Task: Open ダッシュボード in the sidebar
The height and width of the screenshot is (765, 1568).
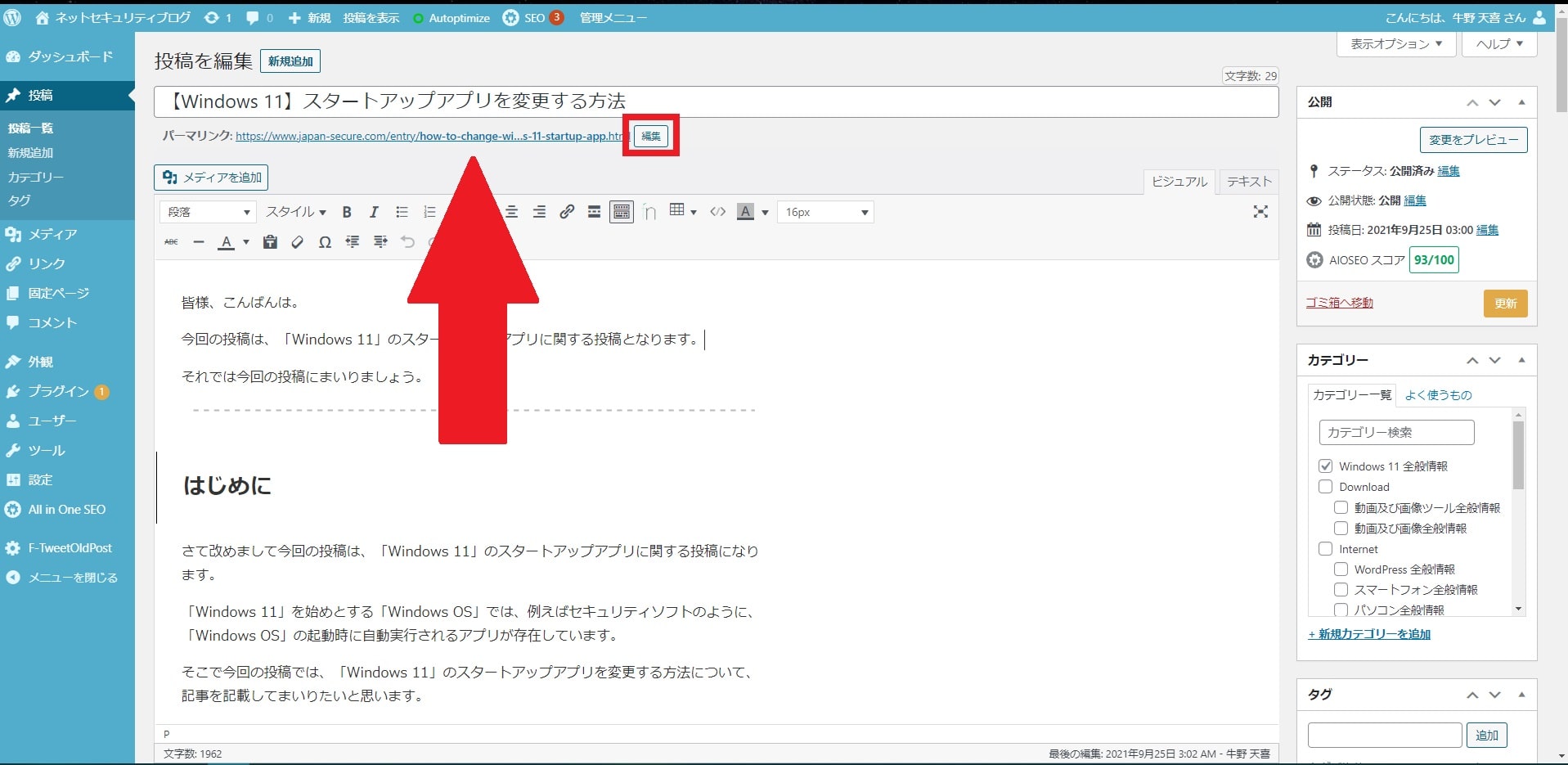Action: 67,56
